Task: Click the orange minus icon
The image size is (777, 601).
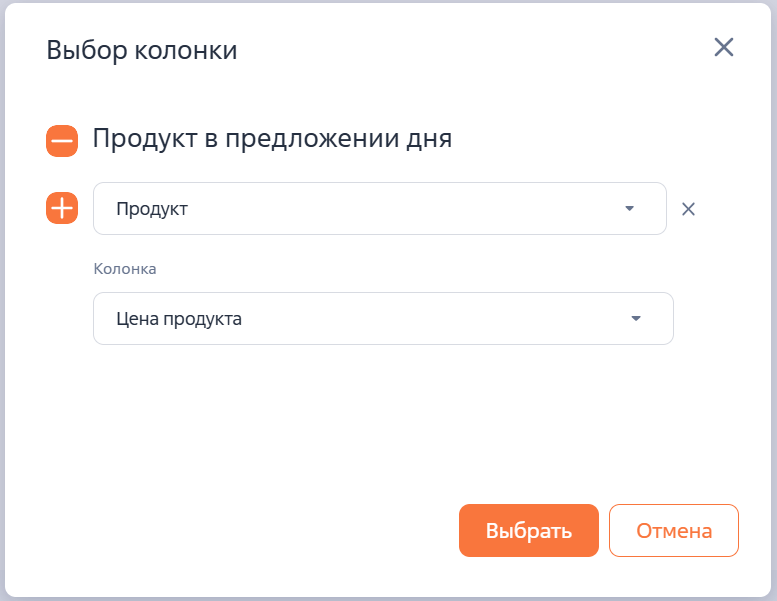Action: pos(62,141)
